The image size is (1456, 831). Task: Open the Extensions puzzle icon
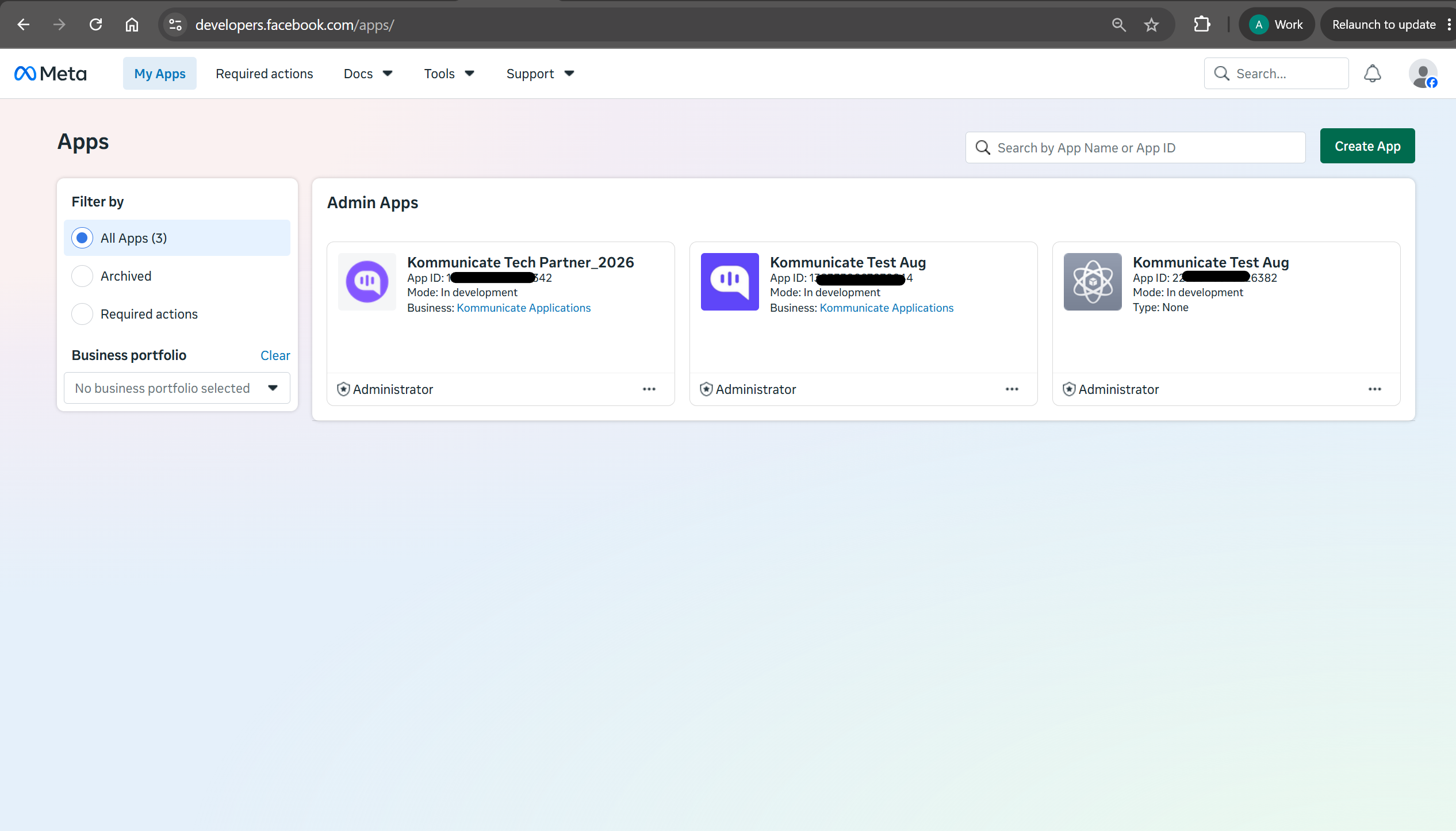pyautogui.click(x=1202, y=25)
